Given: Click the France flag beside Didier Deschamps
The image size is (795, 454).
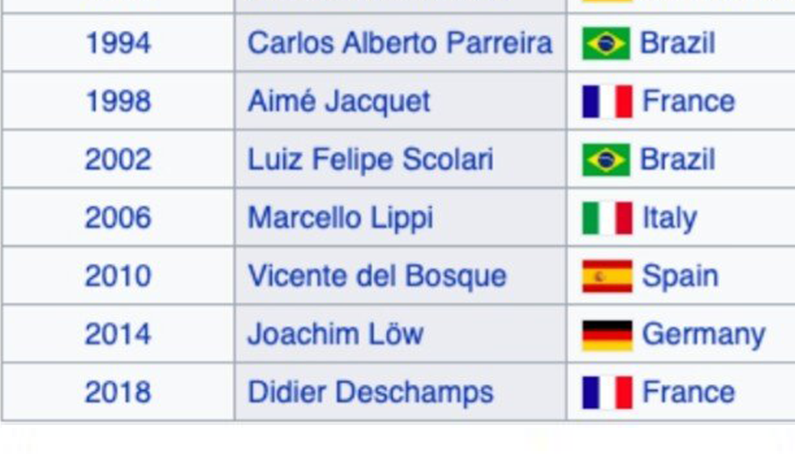Looking at the screenshot, I should tap(607, 392).
